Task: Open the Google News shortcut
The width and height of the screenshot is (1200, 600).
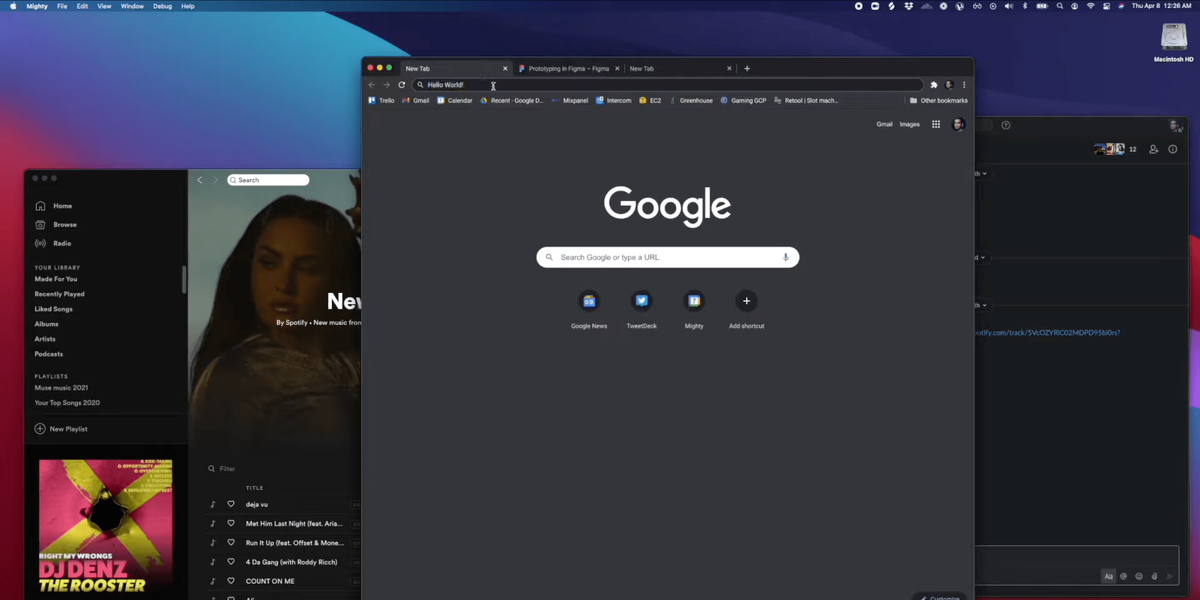Action: click(589, 301)
